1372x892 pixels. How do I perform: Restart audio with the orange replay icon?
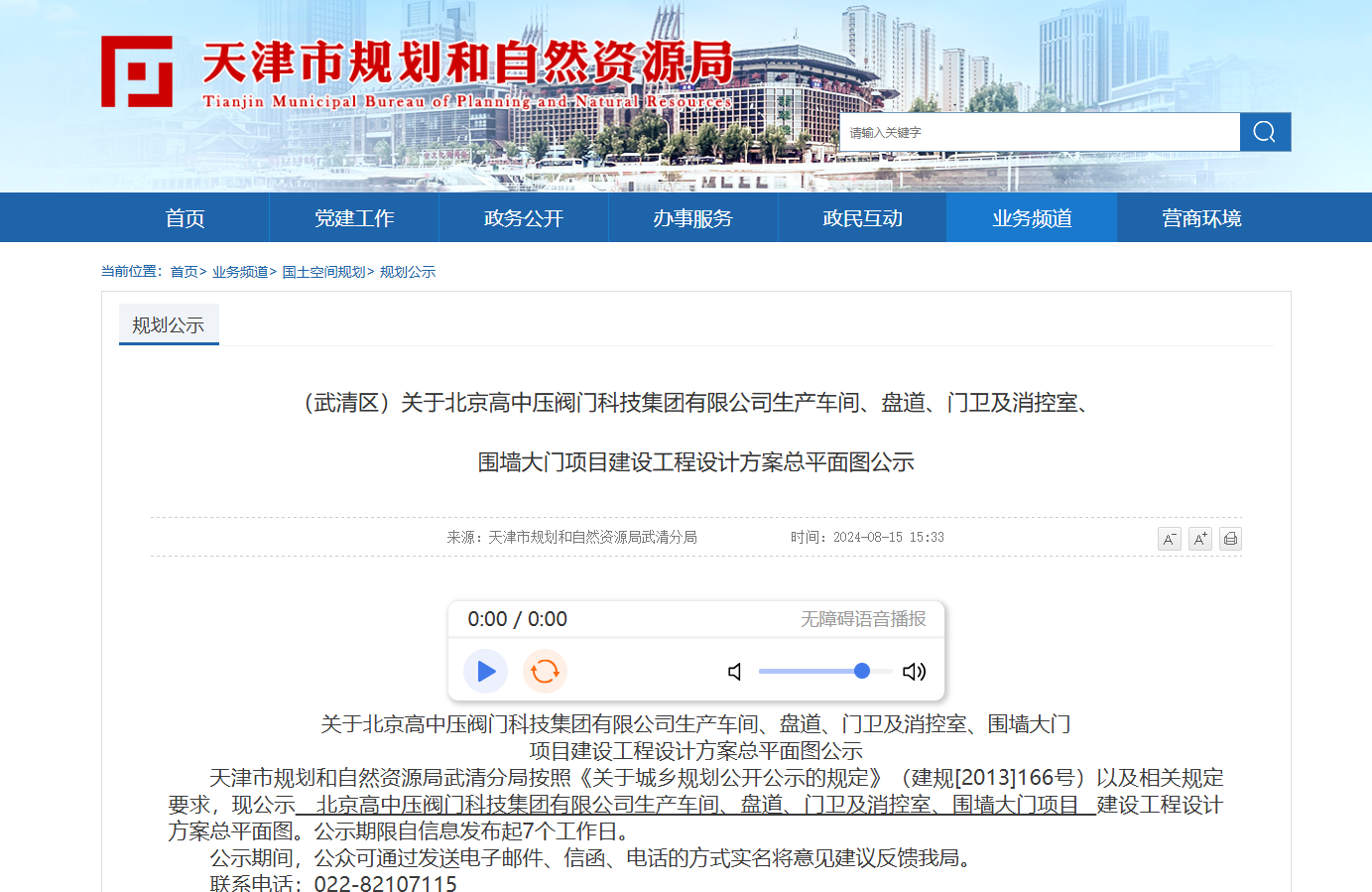pyautogui.click(x=544, y=671)
